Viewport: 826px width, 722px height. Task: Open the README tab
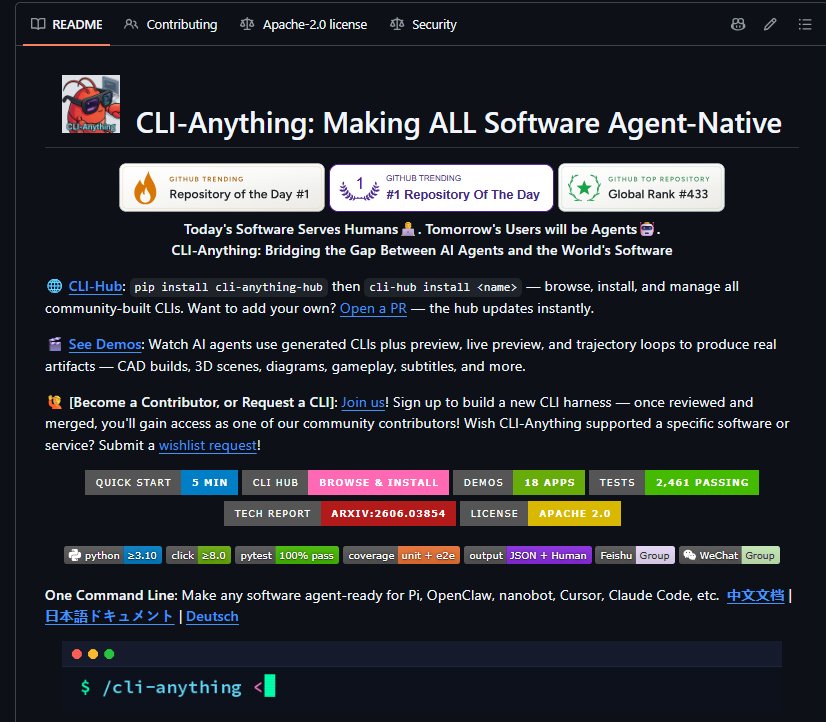coord(66,24)
